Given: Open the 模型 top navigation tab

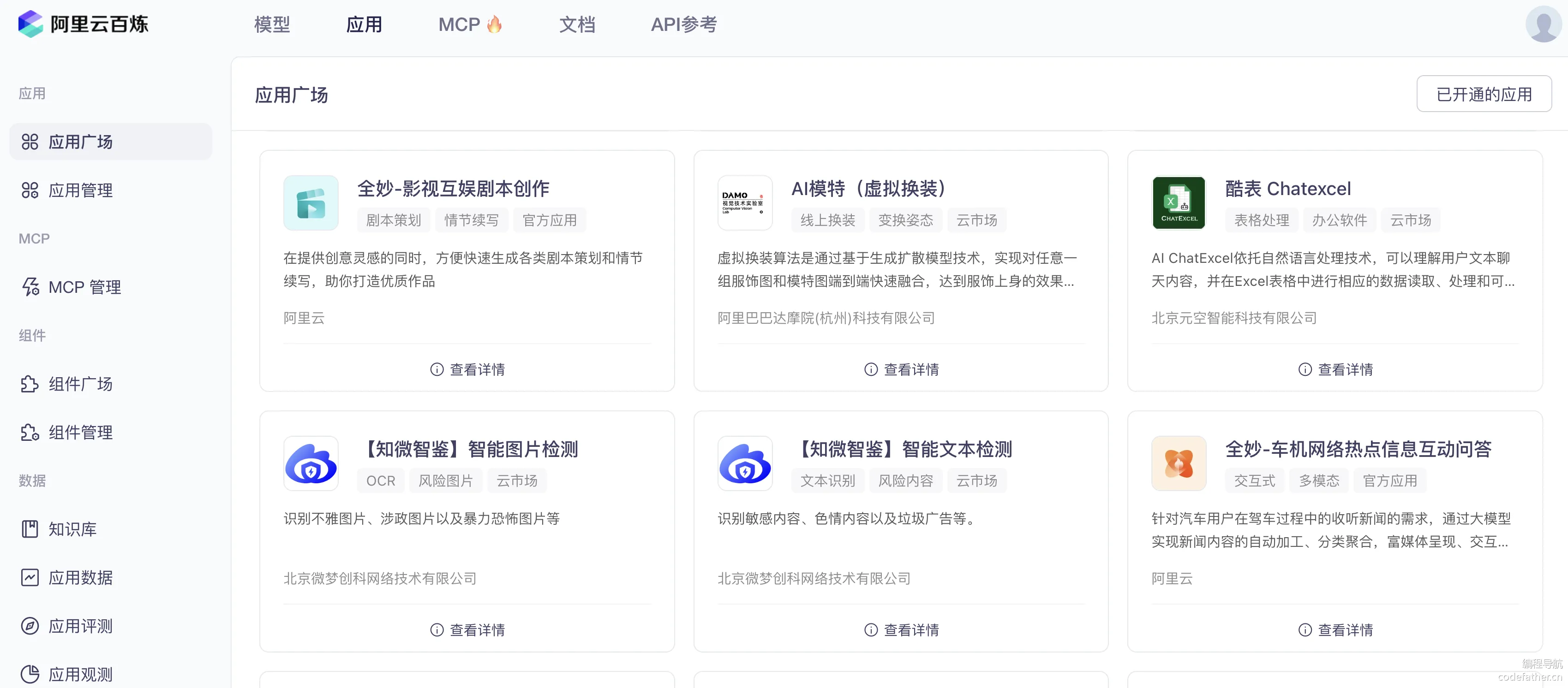Looking at the screenshot, I should (272, 24).
